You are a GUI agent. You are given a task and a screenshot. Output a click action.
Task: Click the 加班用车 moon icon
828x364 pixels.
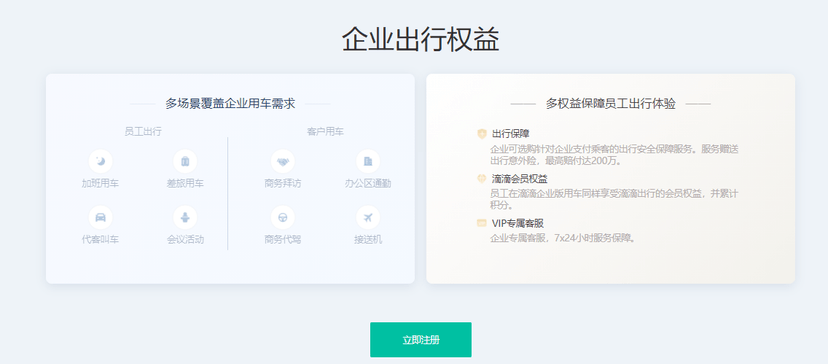pos(100,161)
